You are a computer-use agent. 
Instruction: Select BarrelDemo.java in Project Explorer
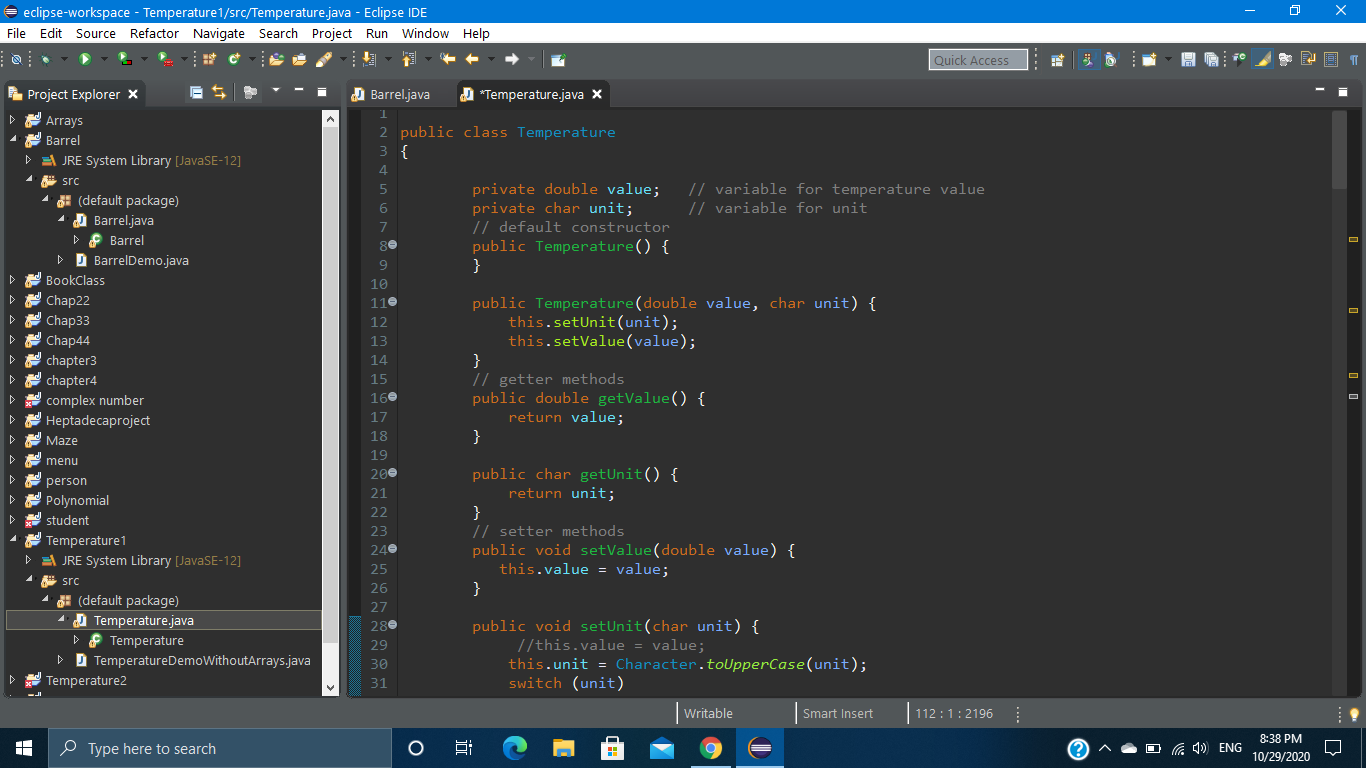(x=141, y=260)
